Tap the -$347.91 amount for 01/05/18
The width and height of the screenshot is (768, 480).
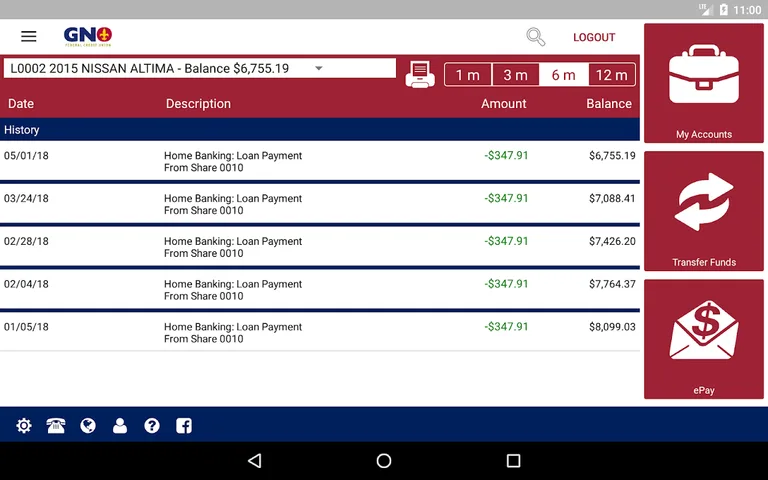[x=506, y=327]
